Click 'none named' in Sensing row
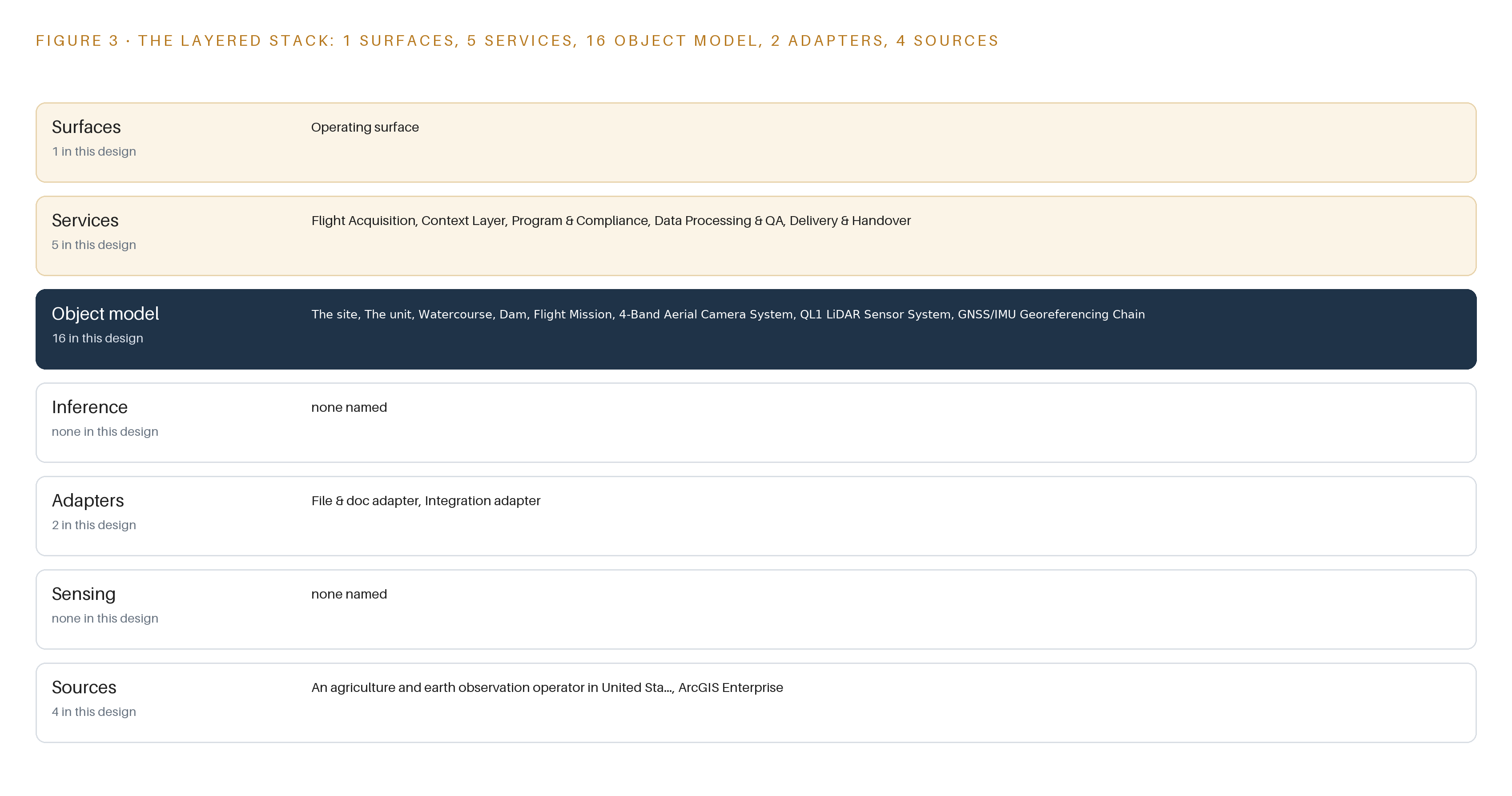 (349, 594)
